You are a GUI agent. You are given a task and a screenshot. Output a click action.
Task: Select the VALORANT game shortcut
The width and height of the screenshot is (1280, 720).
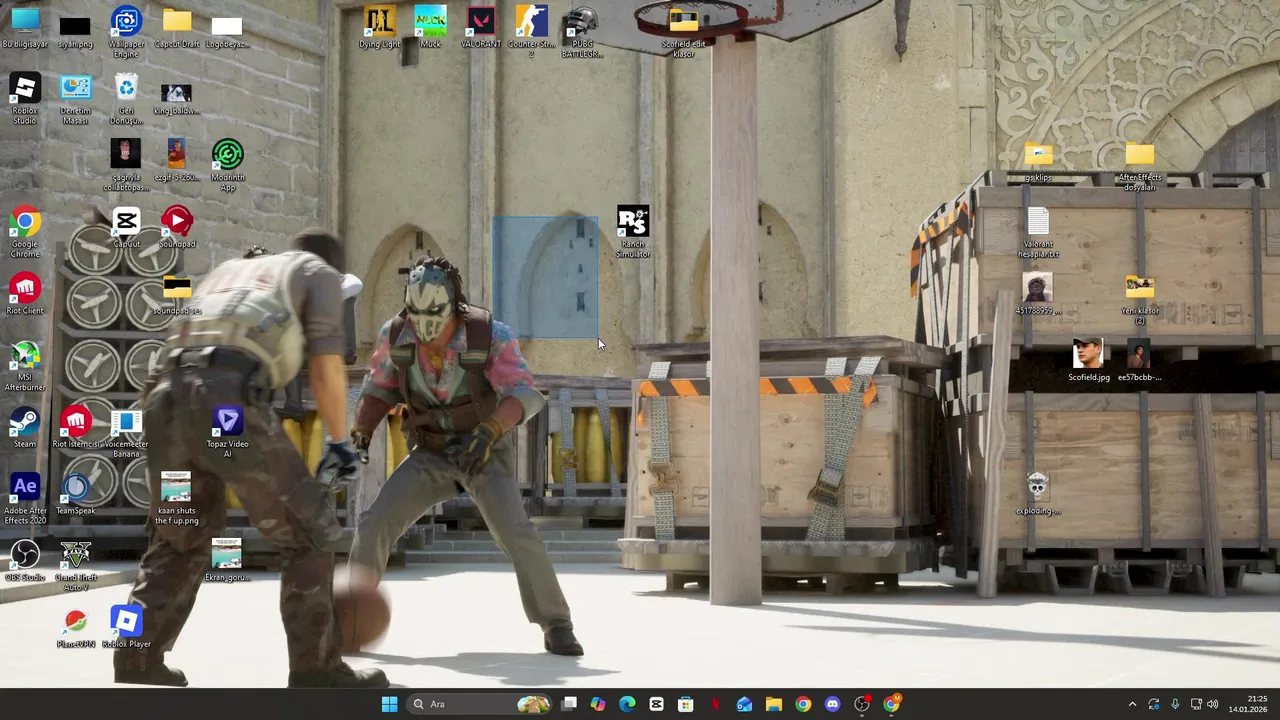[x=481, y=28]
